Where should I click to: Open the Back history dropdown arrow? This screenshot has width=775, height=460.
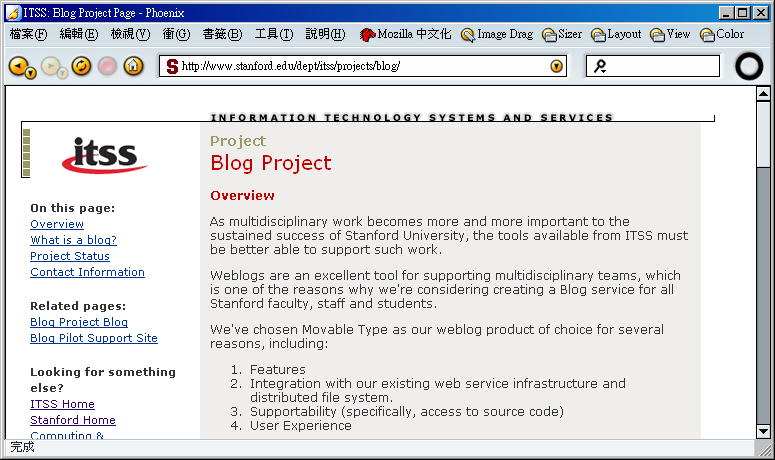pyautogui.click(x=31, y=74)
